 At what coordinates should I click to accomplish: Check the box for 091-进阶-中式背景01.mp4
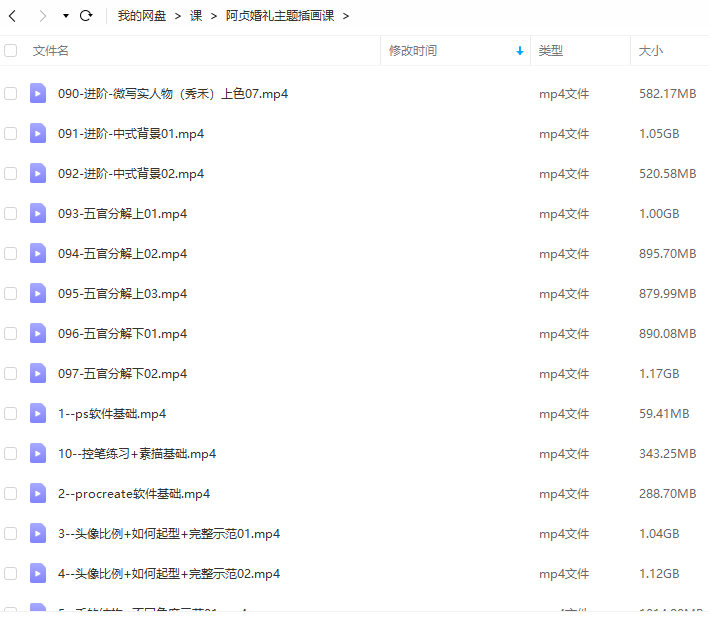10,133
